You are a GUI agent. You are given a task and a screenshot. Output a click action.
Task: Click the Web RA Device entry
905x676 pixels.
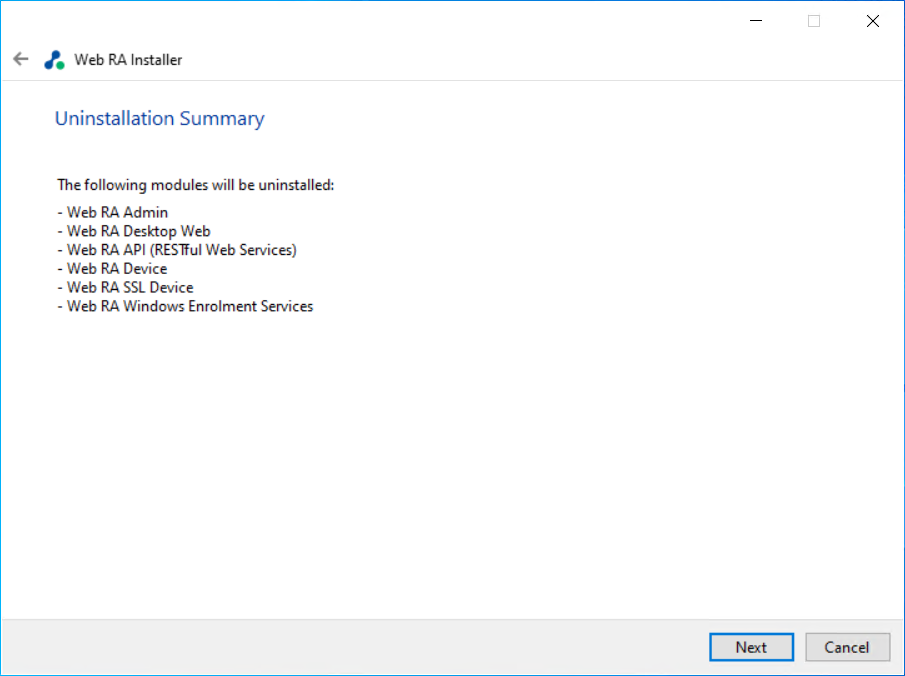[113, 268]
